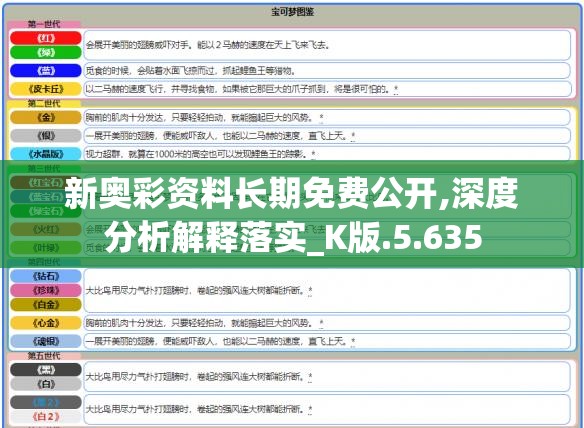Screen dimensions: 584x428
Task: Click the 《钻石》 version label
Action: pos(46,276)
